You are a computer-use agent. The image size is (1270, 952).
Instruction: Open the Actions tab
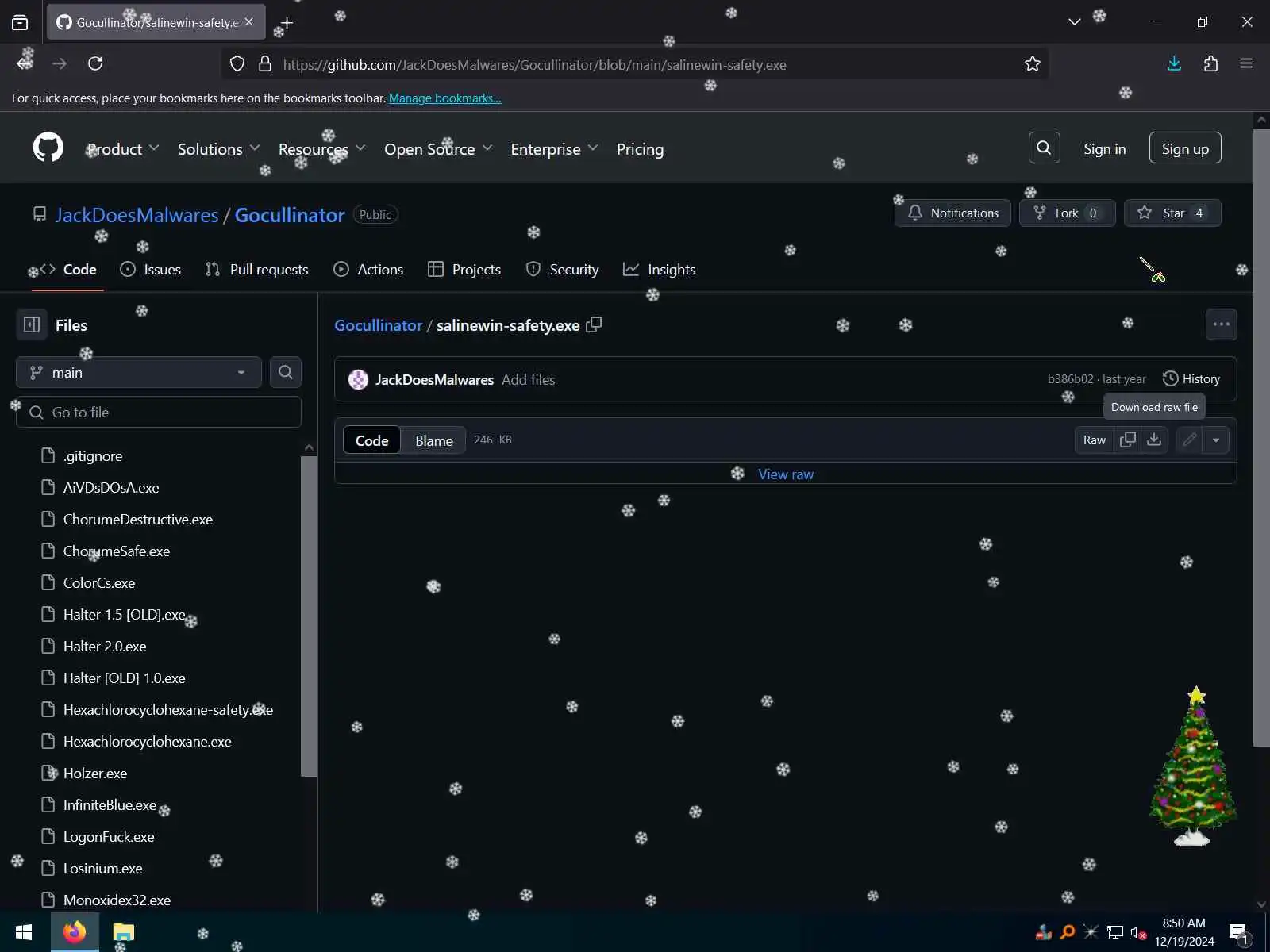(368, 269)
